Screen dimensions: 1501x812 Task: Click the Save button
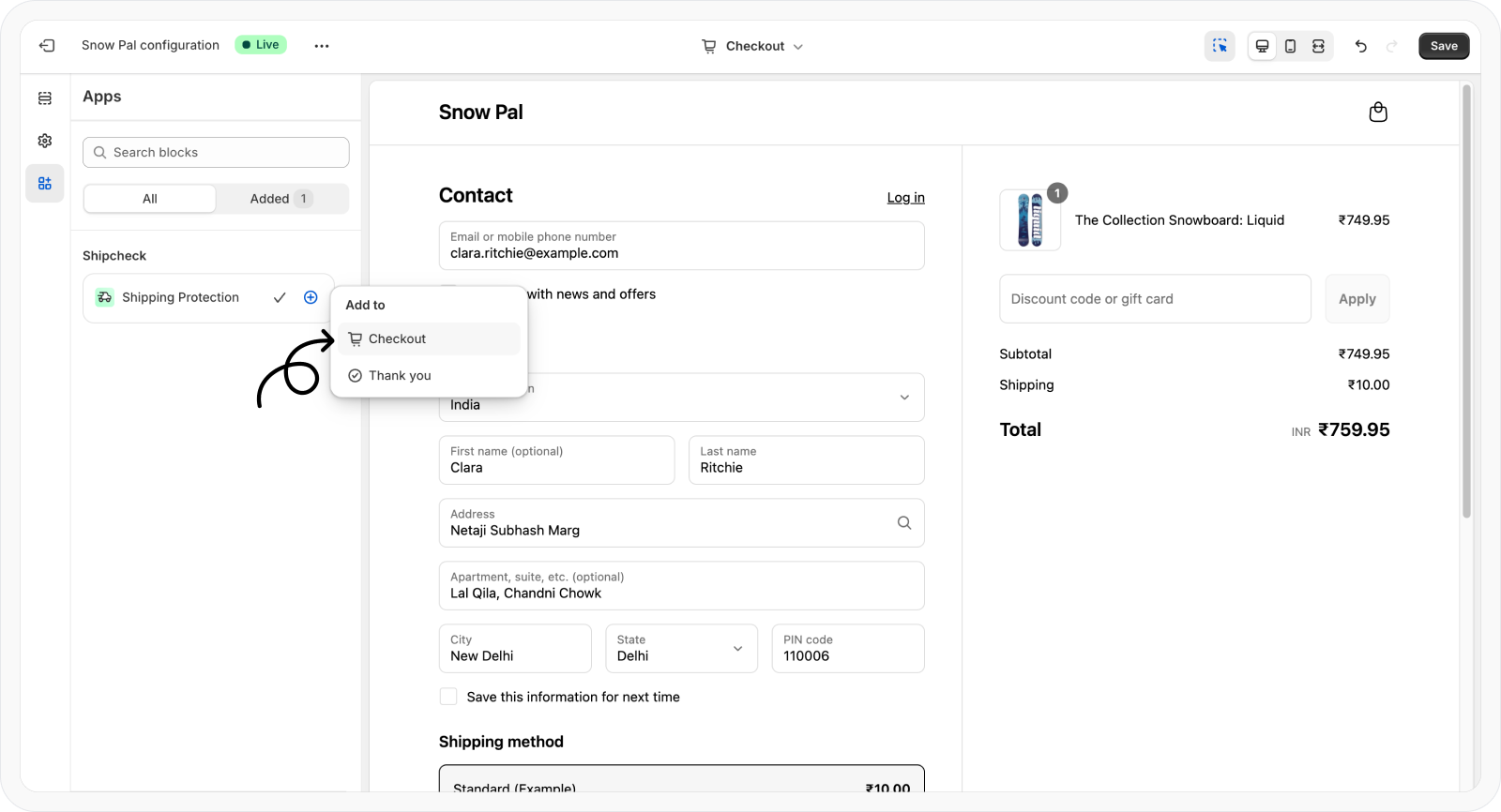point(1444,46)
